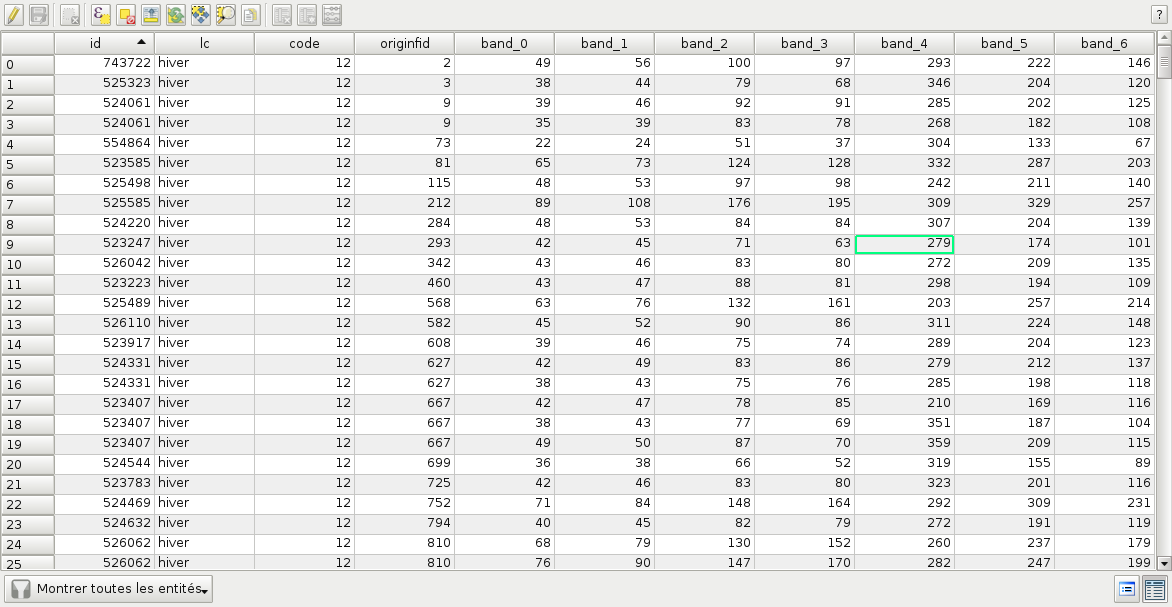Pan map to selected rows

(200, 15)
